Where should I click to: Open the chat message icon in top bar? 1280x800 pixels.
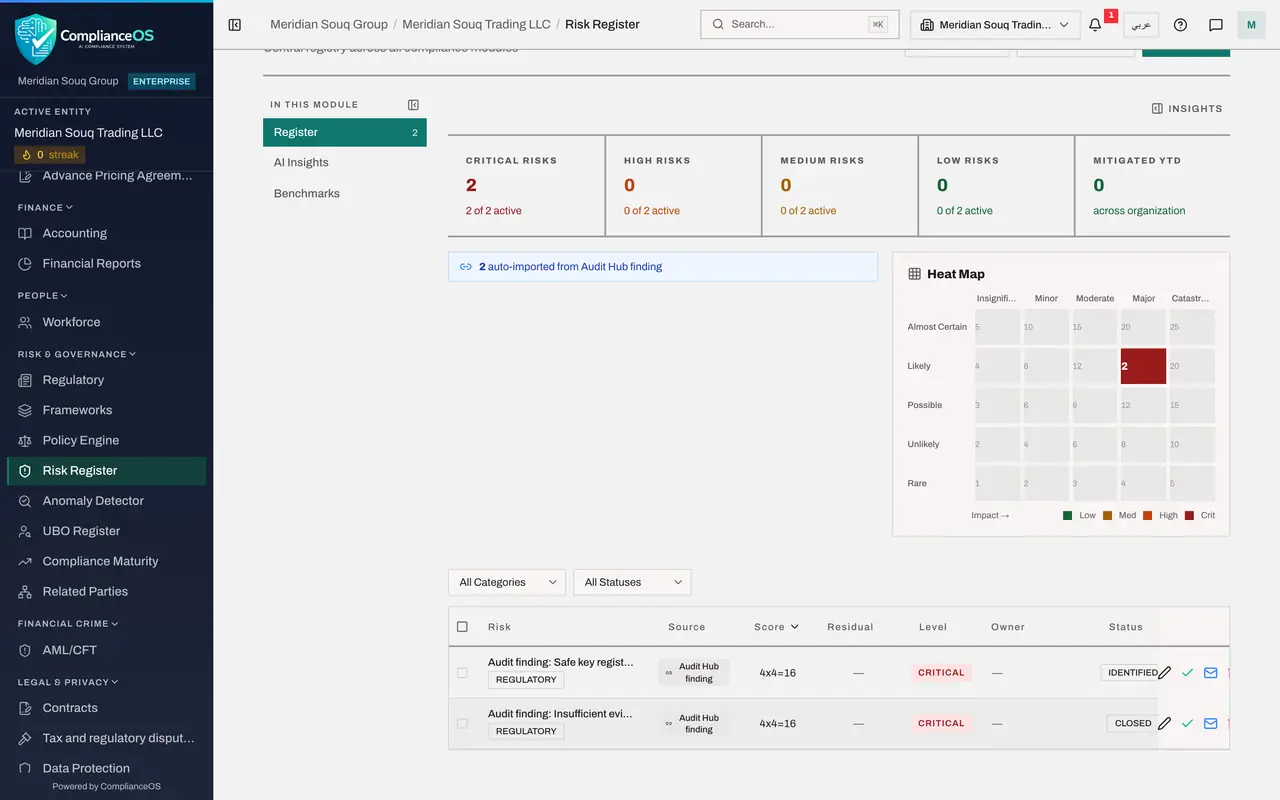pyautogui.click(x=1216, y=25)
